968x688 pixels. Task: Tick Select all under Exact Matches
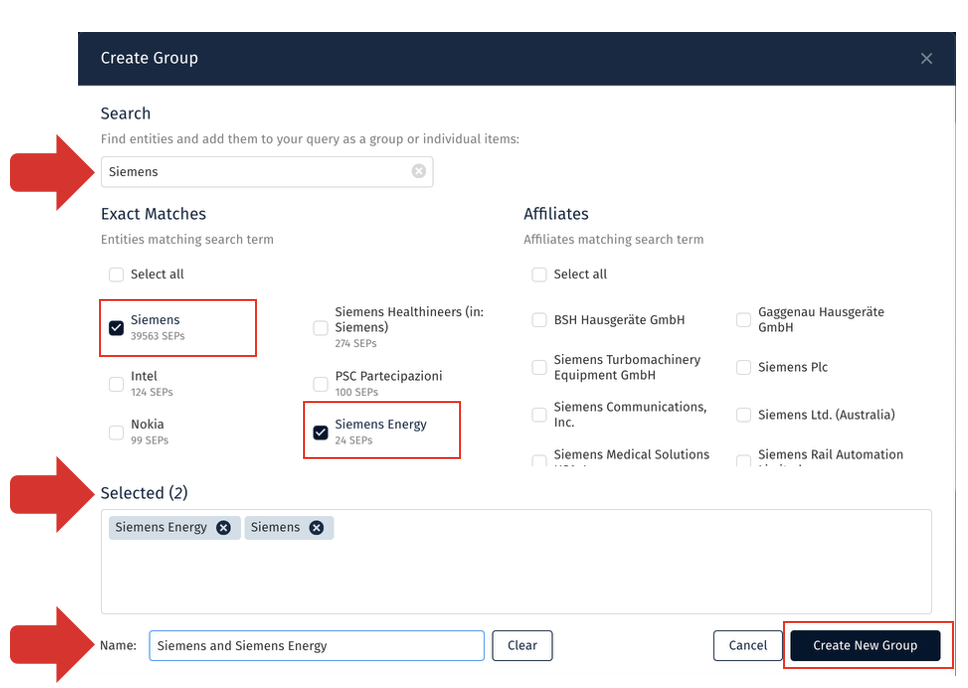click(x=116, y=274)
